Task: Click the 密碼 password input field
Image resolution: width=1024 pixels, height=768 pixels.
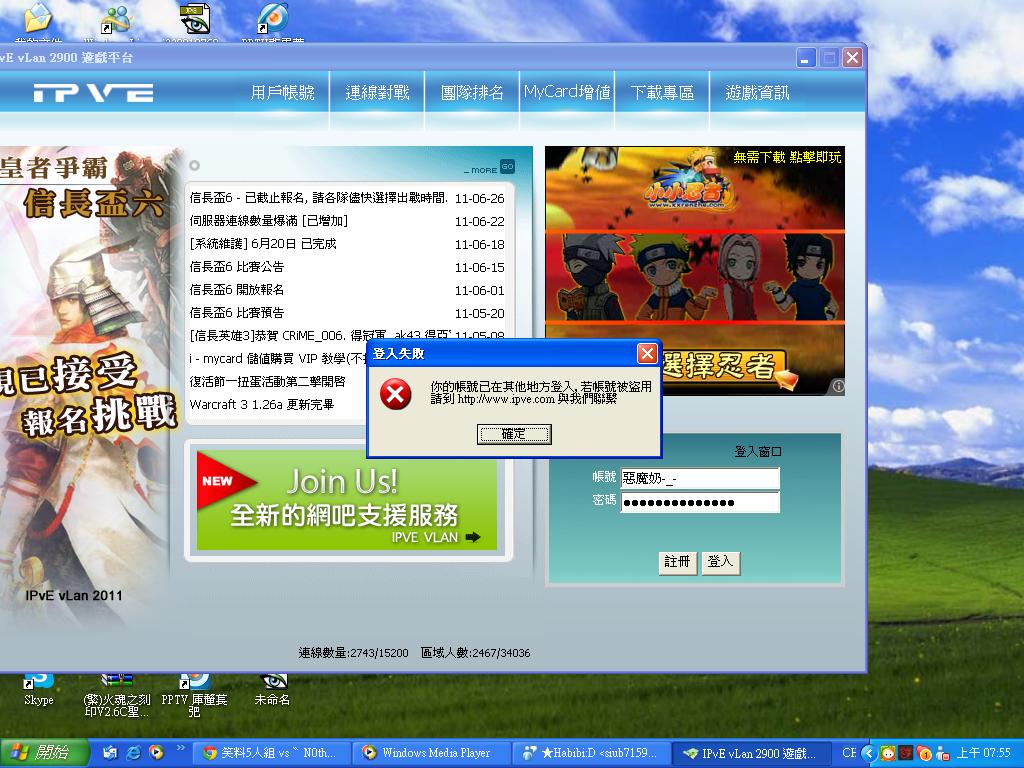Action: click(x=699, y=502)
